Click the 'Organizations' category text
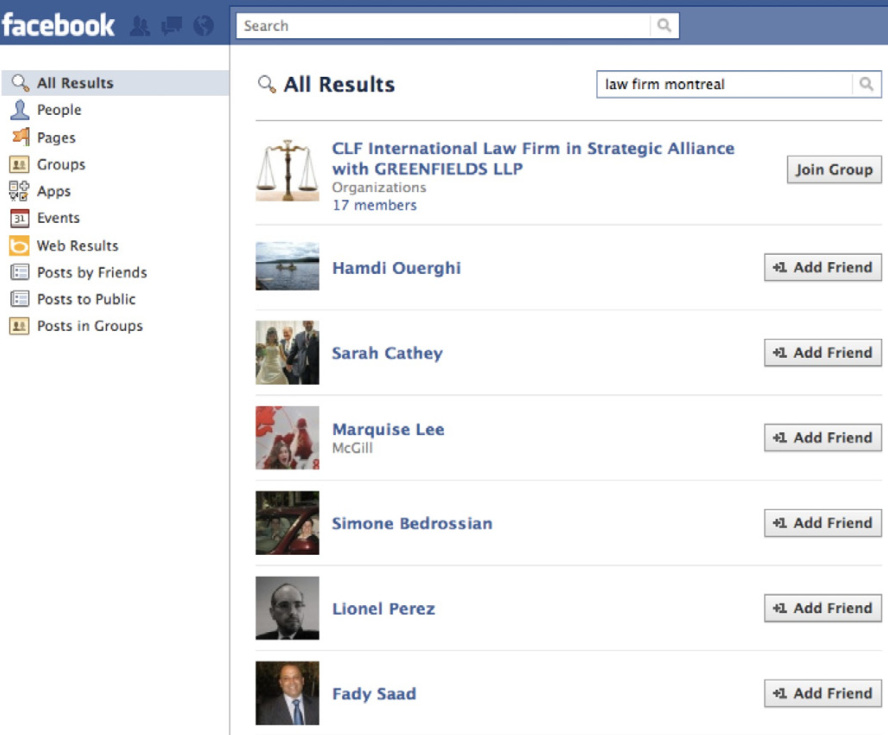Image resolution: width=888 pixels, height=735 pixels. tap(379, 187)
